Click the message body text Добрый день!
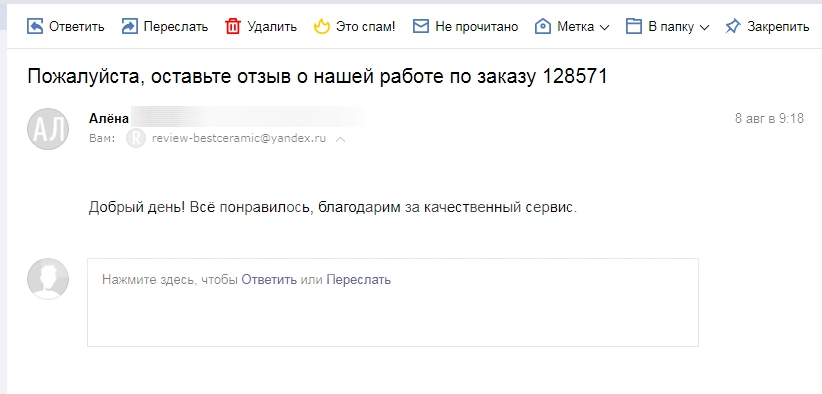Screen dimensions: 822x394 pyautogui.click(x=136, y=207)
